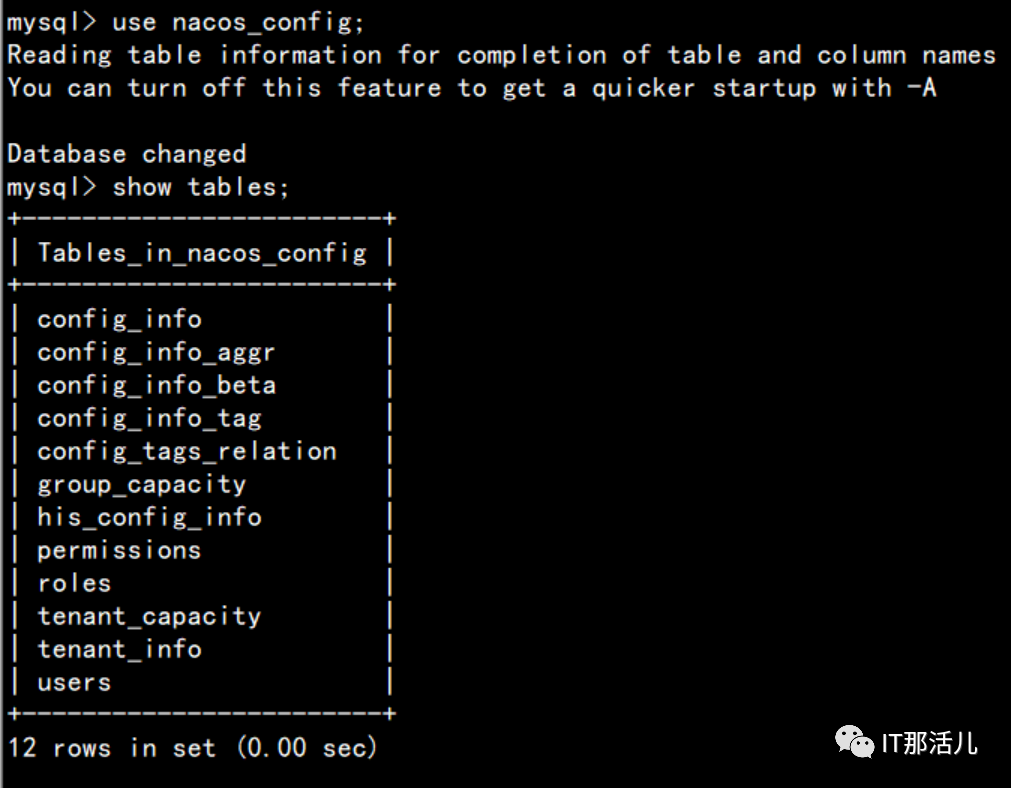
Task: Select config_info_tag in the table list
Action: [x=149, y=419]
